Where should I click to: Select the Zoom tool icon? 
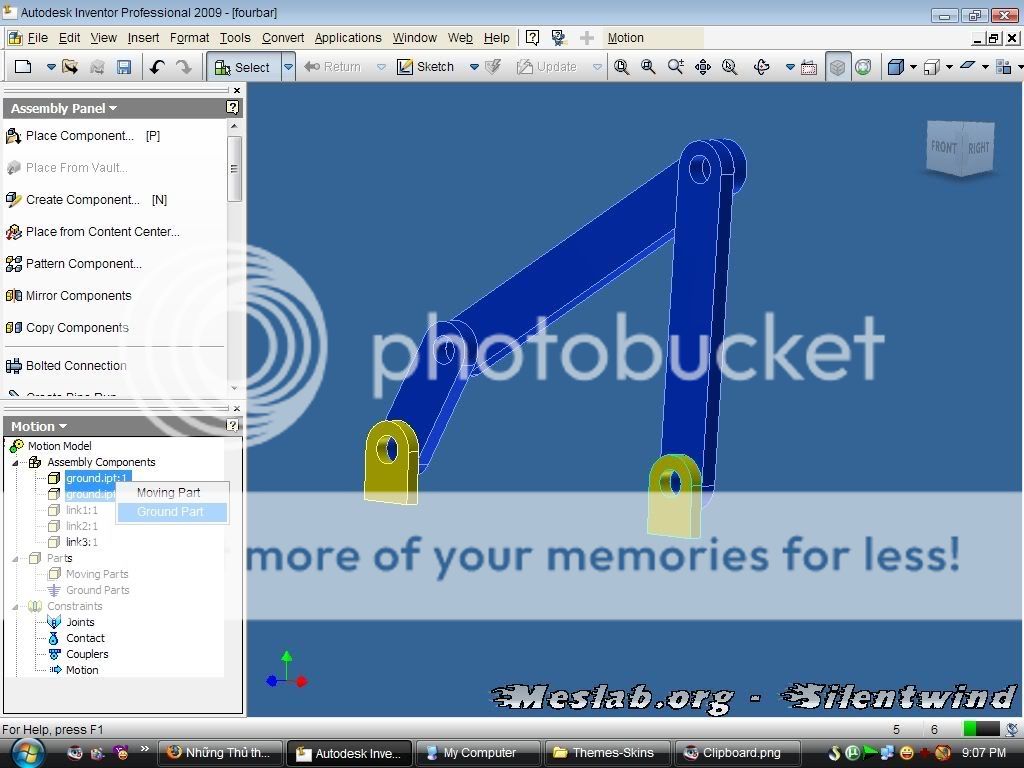tap(675, 67)
